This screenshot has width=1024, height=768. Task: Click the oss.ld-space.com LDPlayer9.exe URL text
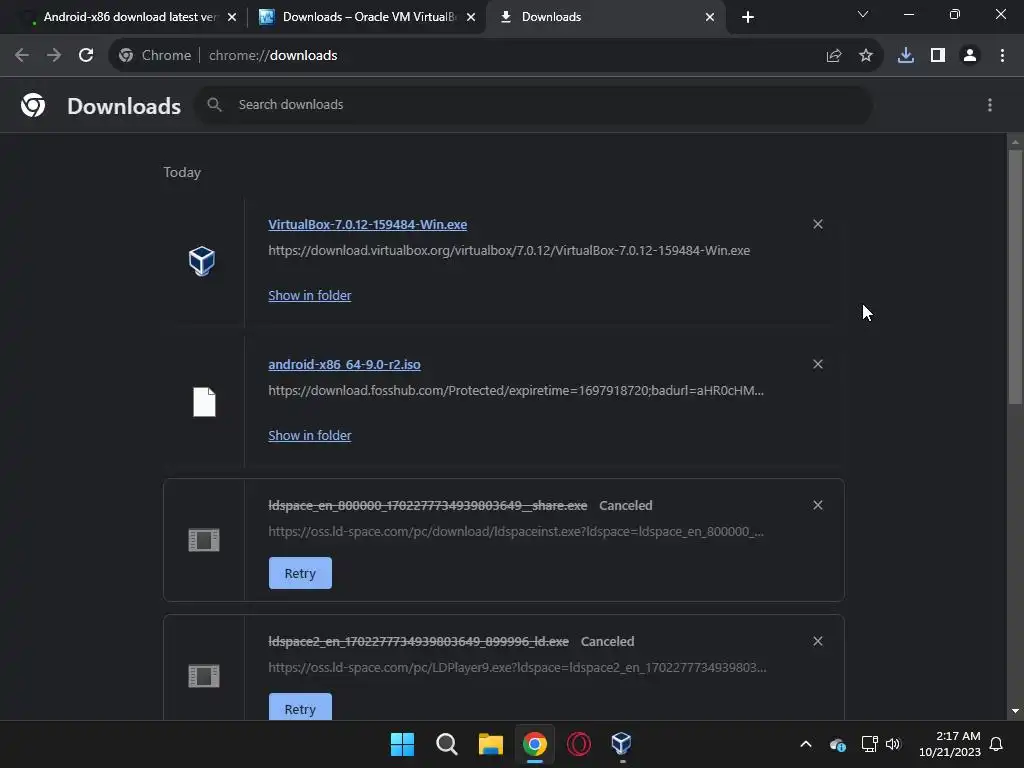(x=517, y=667)
